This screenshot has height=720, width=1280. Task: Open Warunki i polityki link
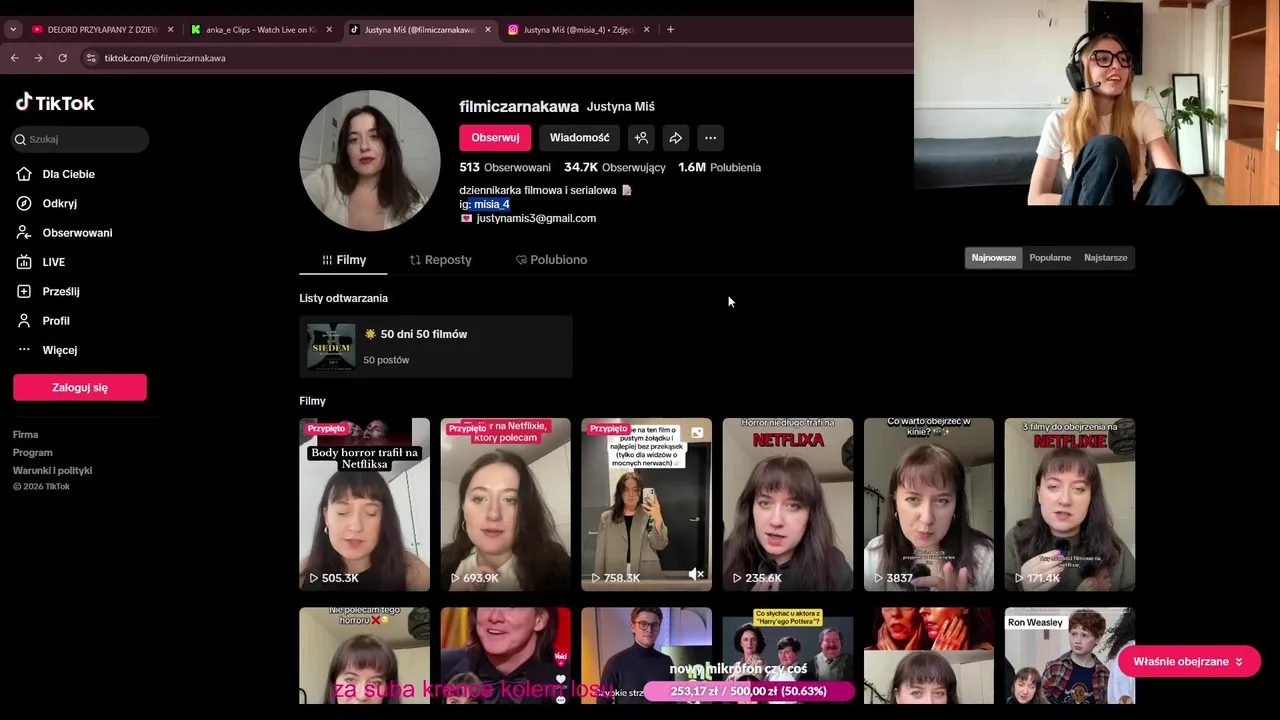(x=52, y=470)
